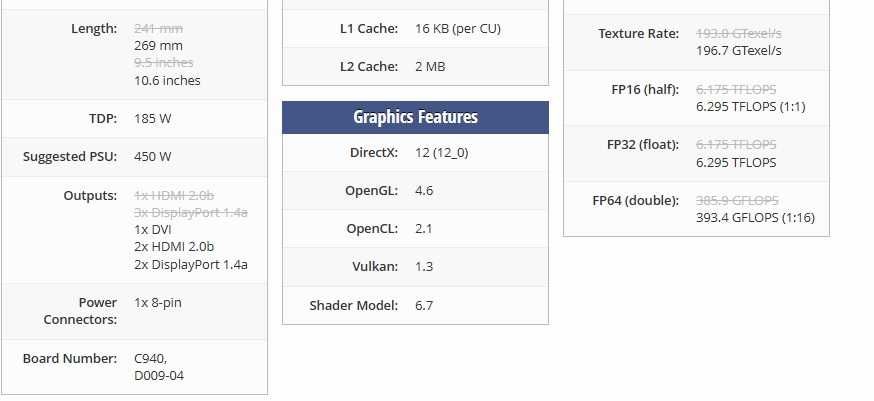The height and width of the screenshot is (401, 874).
Task: Click the FP16 (half) label
Action: (x=645, y=89)
